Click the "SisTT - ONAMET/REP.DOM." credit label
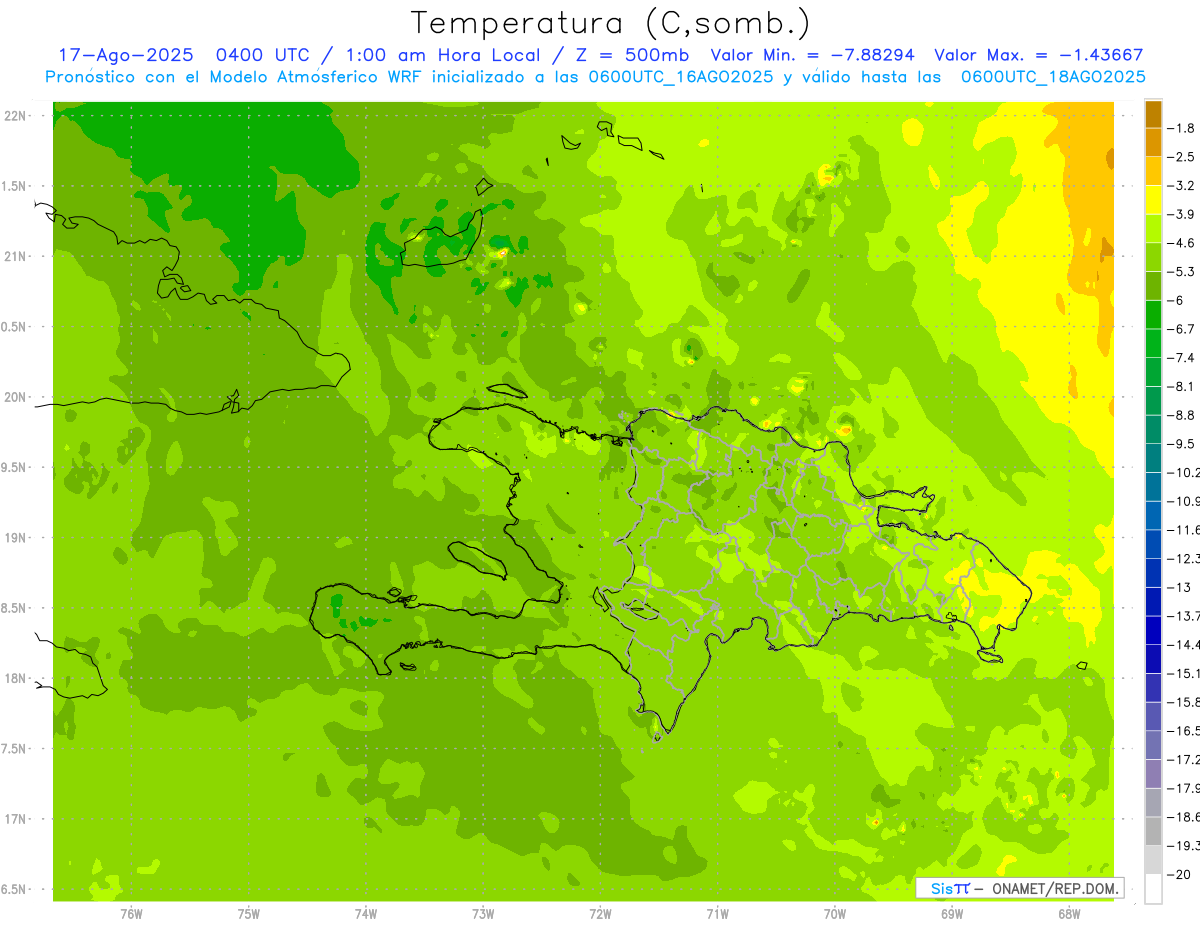 1020,888
